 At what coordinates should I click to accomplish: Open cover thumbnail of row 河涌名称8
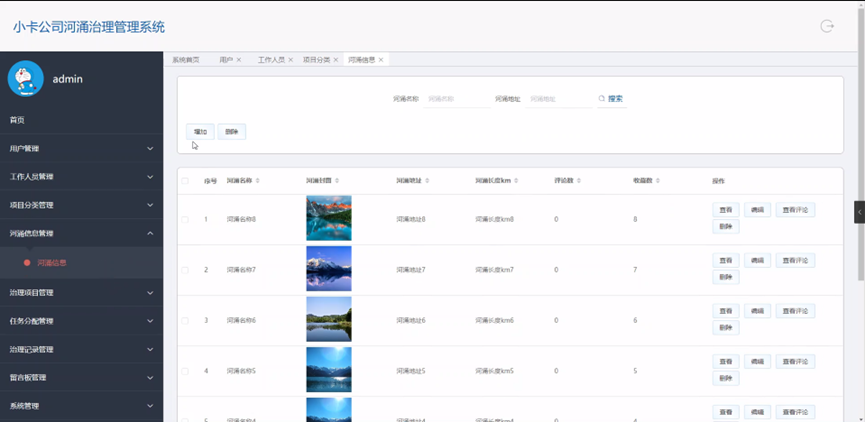tap(329, 218)
